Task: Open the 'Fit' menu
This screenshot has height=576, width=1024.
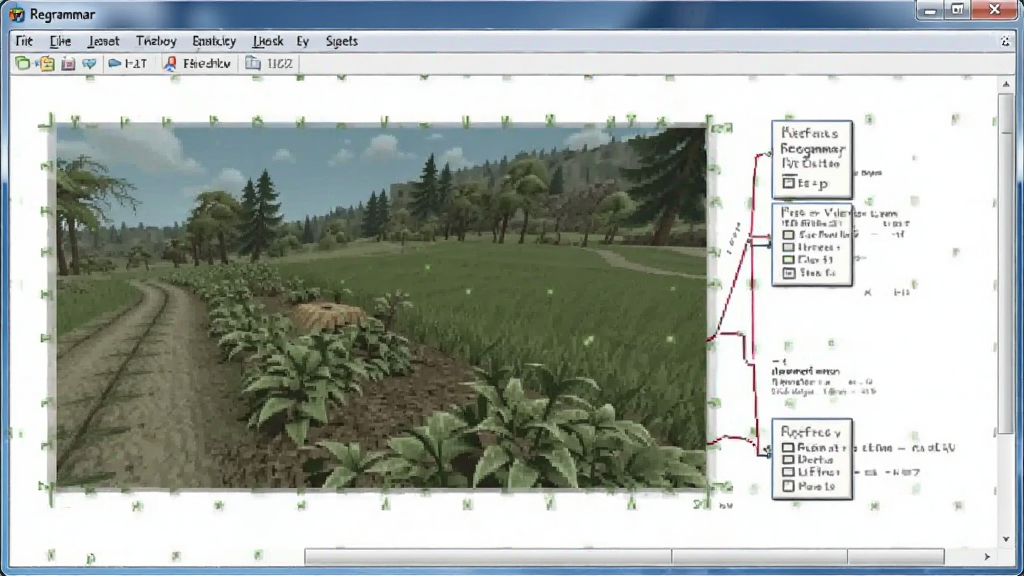Action: (24, 41)
